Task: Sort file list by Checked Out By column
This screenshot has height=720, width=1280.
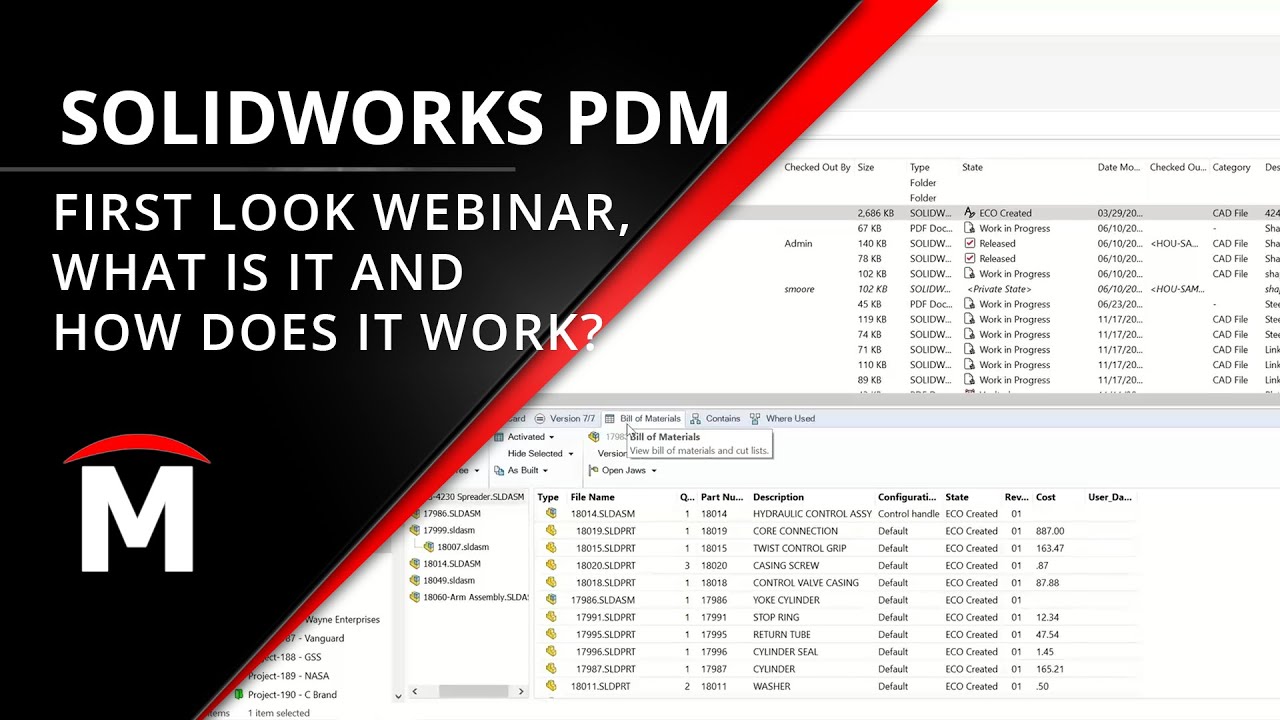Action: coord(817,167)
